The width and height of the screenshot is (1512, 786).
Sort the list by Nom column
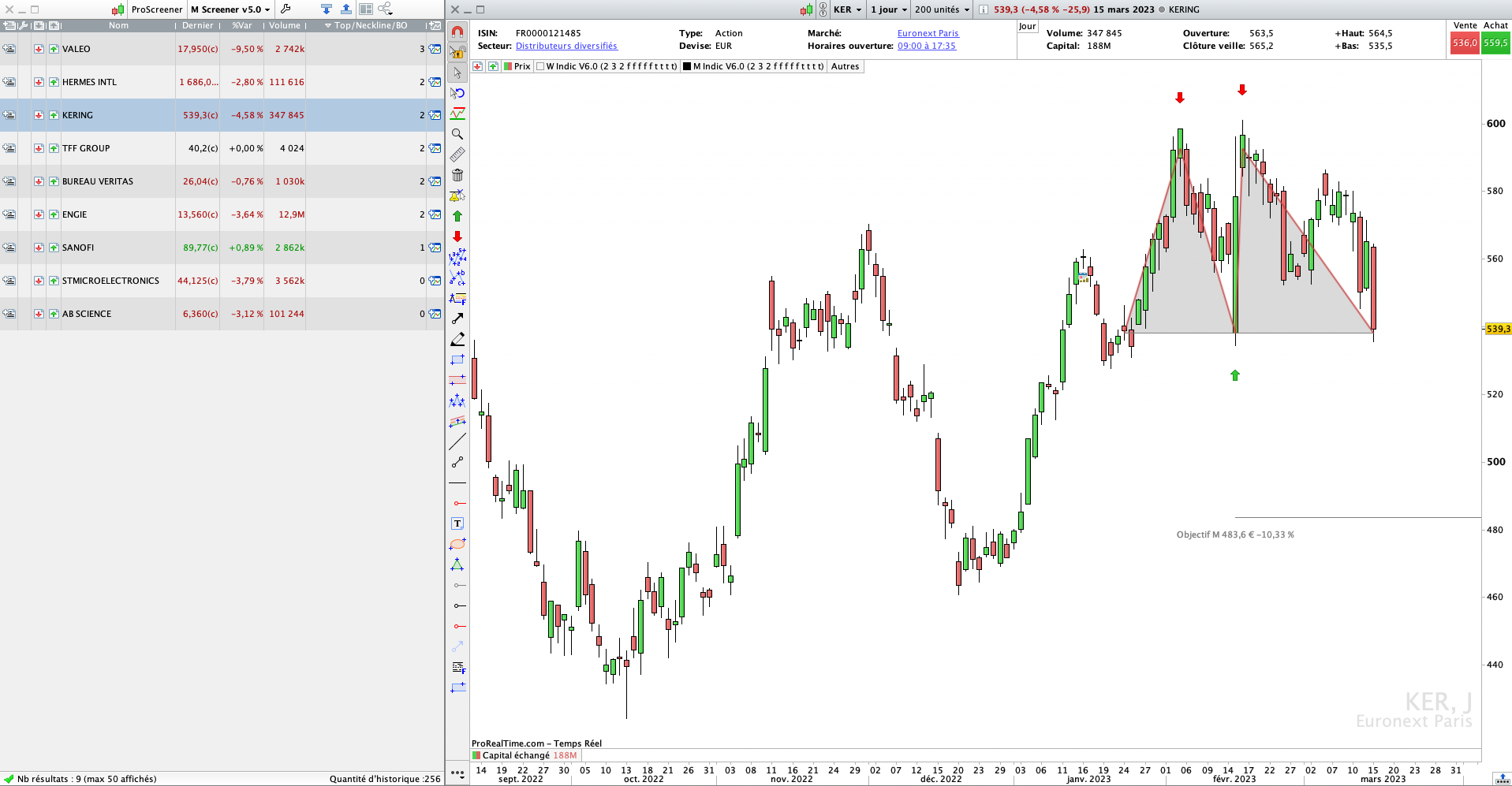tap(118, 25)
